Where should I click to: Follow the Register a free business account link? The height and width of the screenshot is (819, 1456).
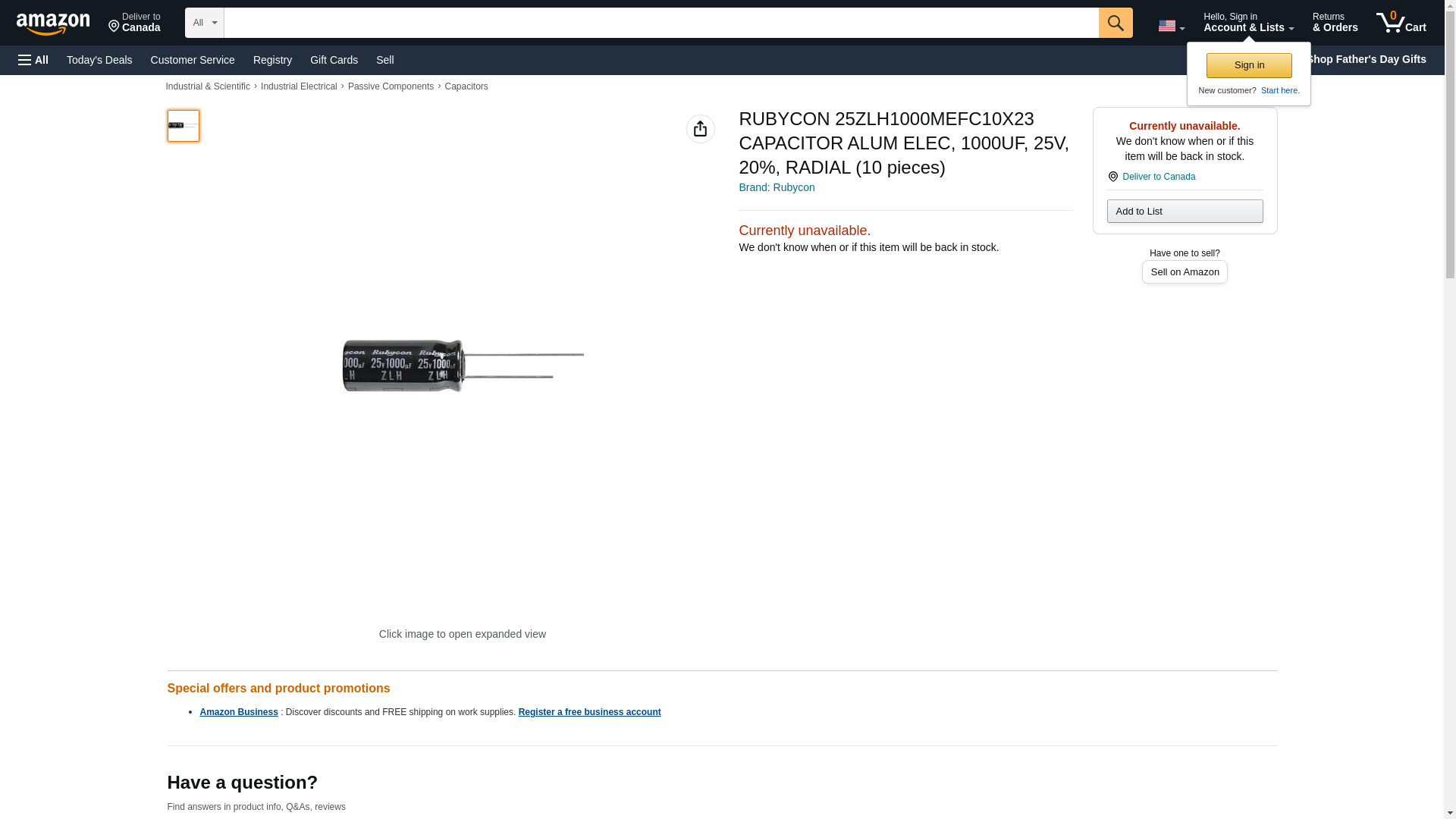click(589, 712)
